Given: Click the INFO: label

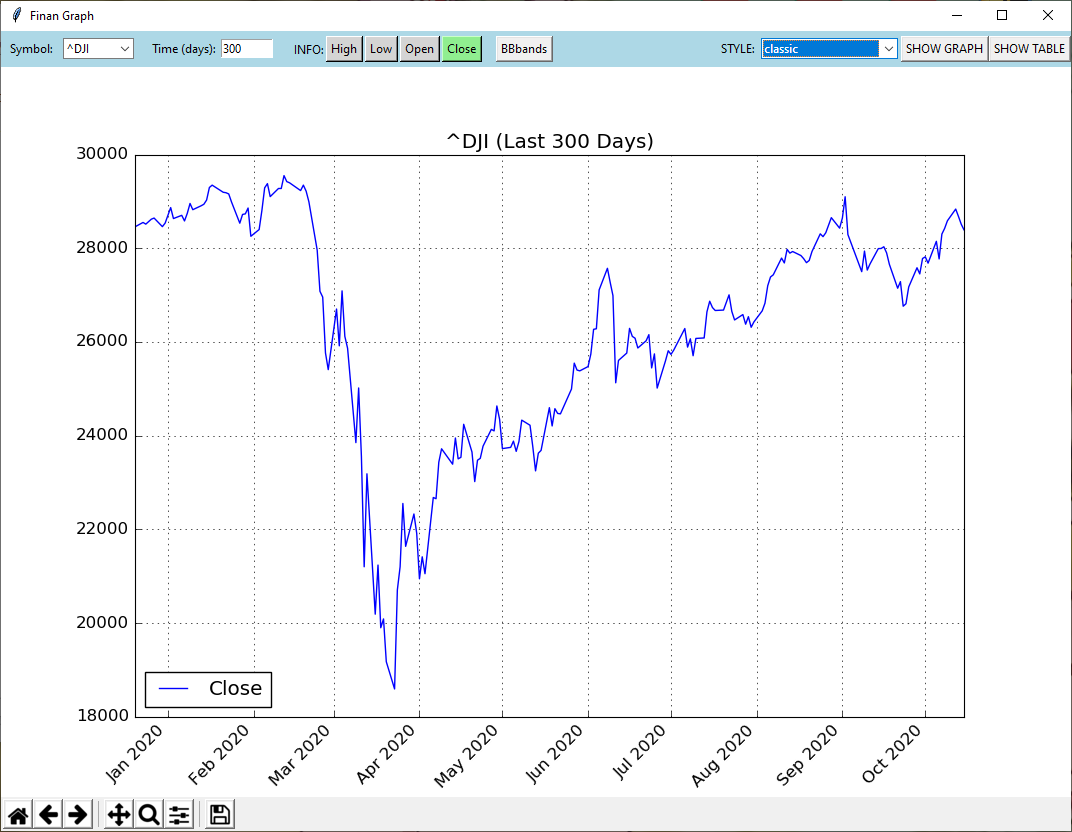Looking at the screenshot, I should click(x=308, y=49).
